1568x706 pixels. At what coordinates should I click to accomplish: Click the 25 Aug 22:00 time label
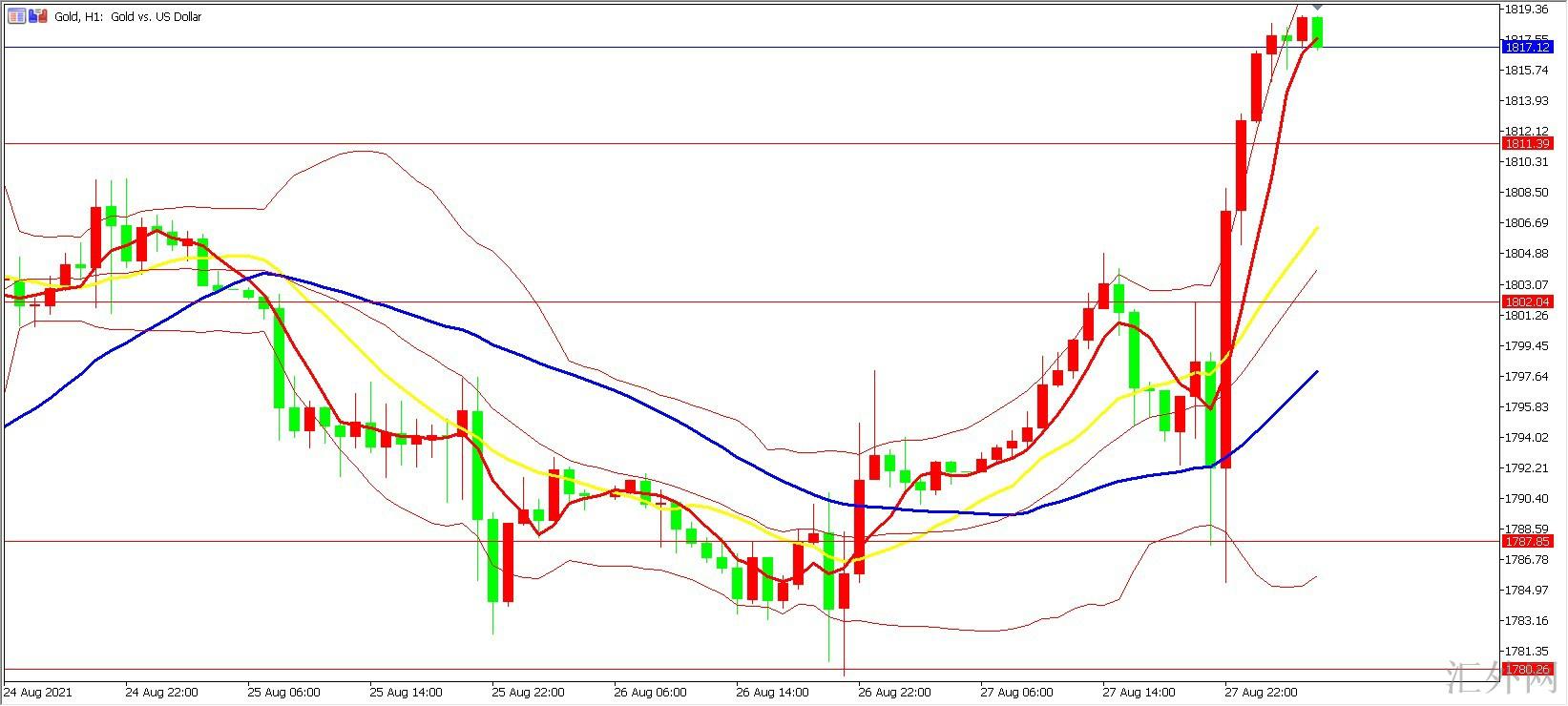pyautogui.click(x=528, y=692)
